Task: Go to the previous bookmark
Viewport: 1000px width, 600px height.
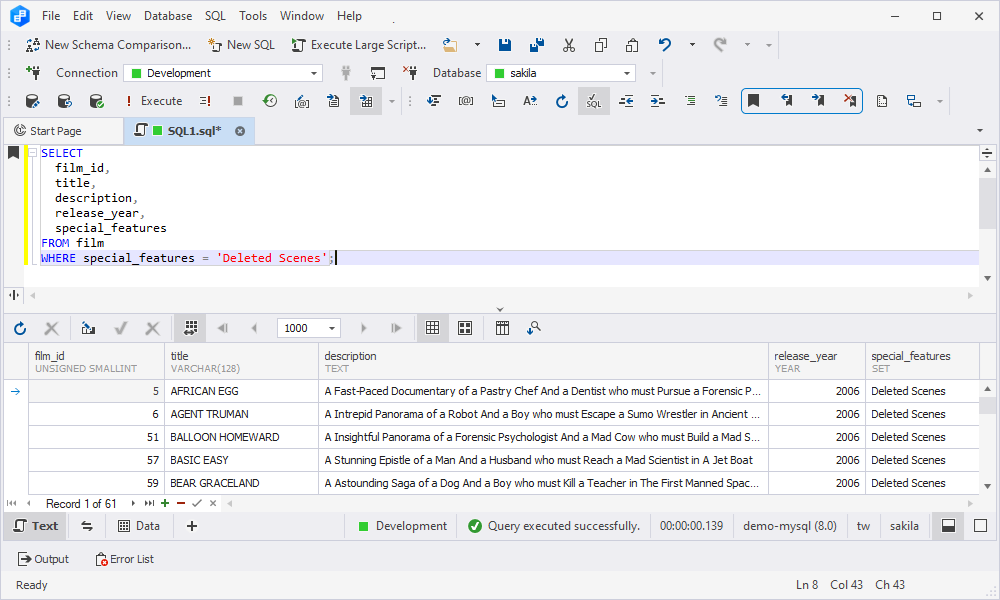Action: [x=786, y=101]
